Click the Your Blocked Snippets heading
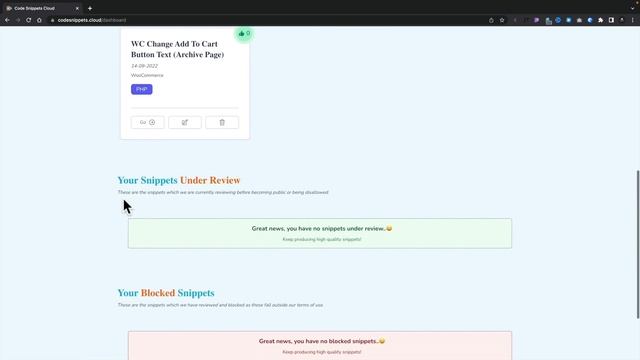Image resolution: width=640 pixels, height=360 pixels. click(166, 293)
